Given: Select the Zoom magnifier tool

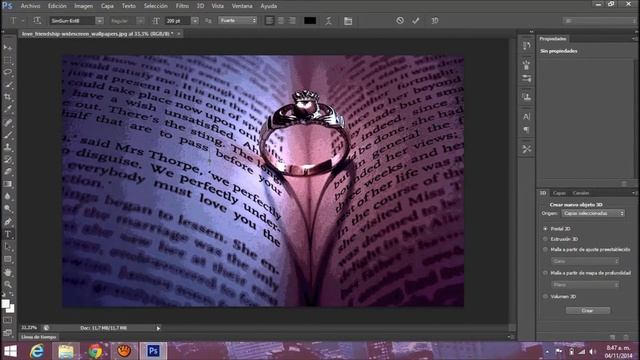Looking at the screenshot, I should 8,284.
